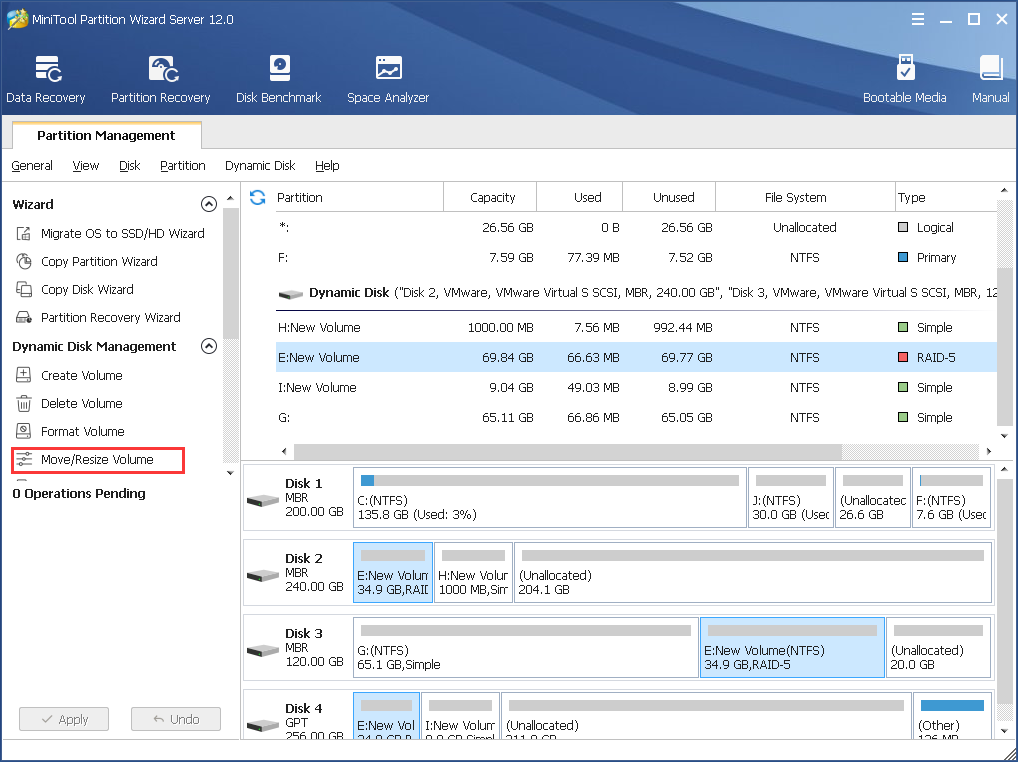Select the H:New Volume row
Image resolution: width=1018 pixels, height=762 pixels.
click(x=636, y=327)
